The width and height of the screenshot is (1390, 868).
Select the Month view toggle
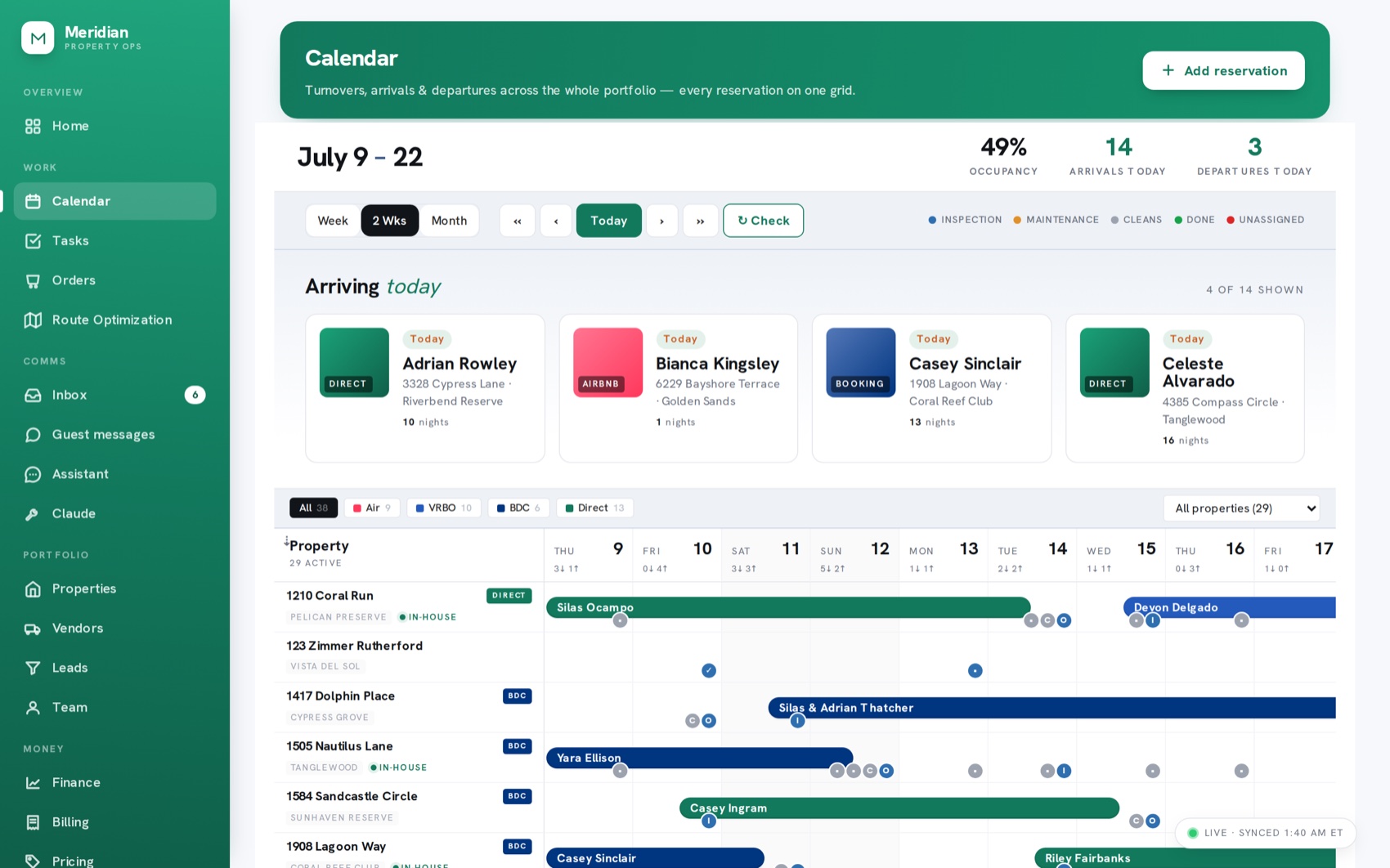click(x=449, y=221)
